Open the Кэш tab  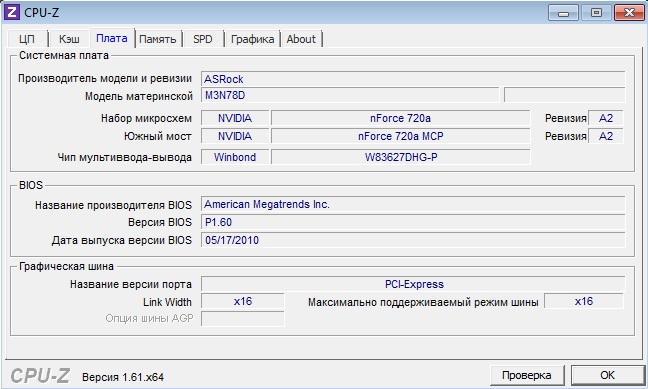pos(69,39)
